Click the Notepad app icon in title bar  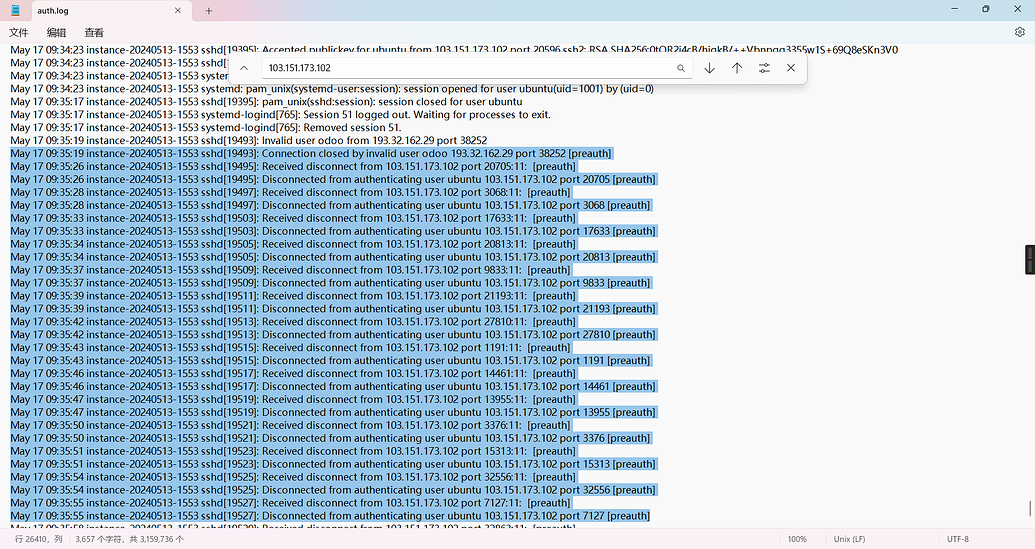coord(15,10)
